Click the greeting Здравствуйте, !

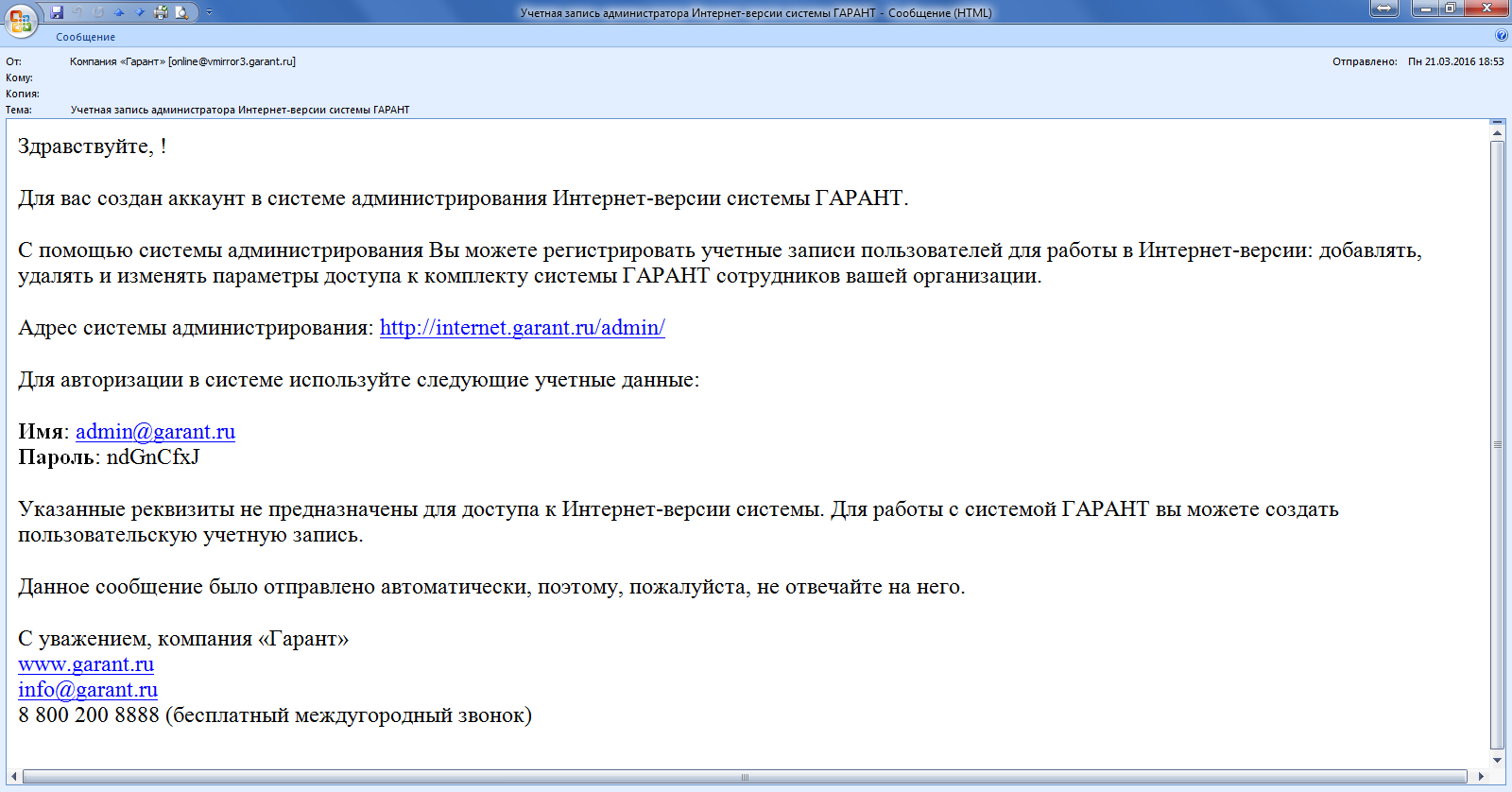[93, 146]
